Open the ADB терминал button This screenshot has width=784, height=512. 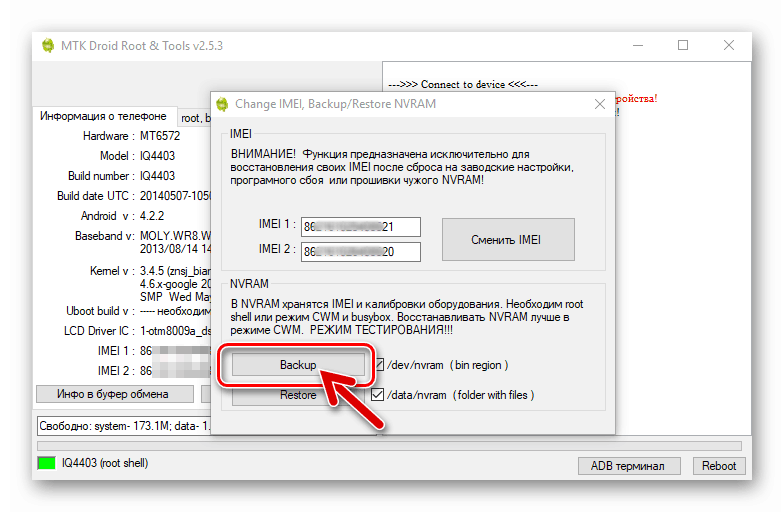tap(628, 466)
